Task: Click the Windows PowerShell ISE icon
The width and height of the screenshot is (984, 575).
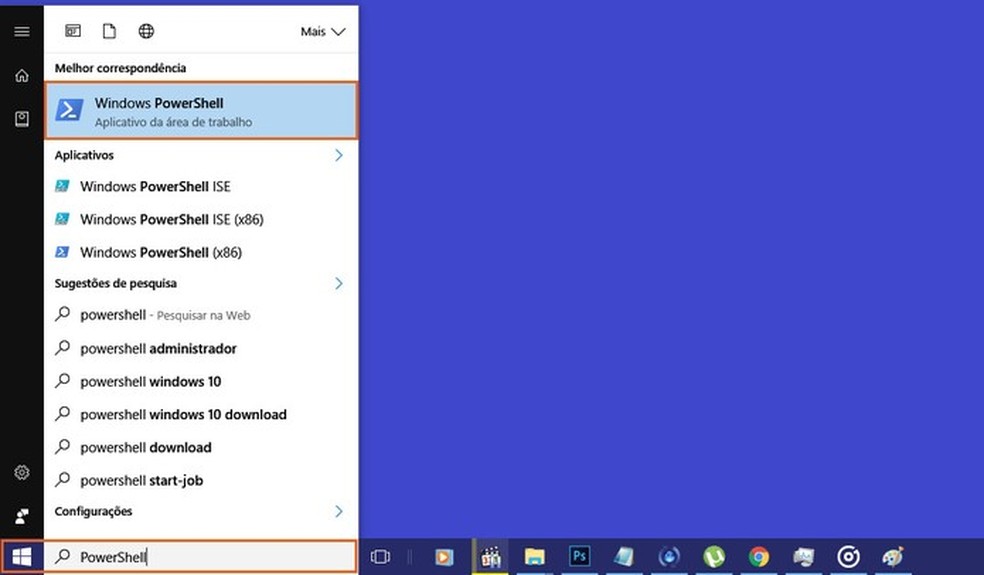Action: [62, 186]
